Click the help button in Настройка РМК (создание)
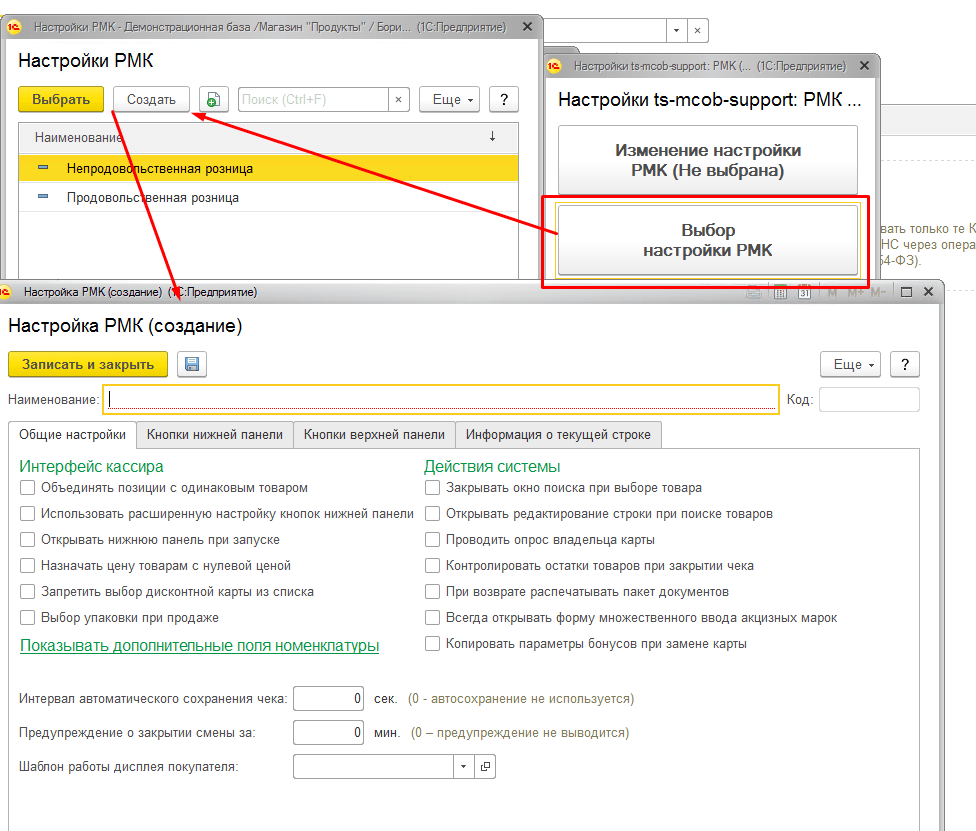 tap(904, 364)
